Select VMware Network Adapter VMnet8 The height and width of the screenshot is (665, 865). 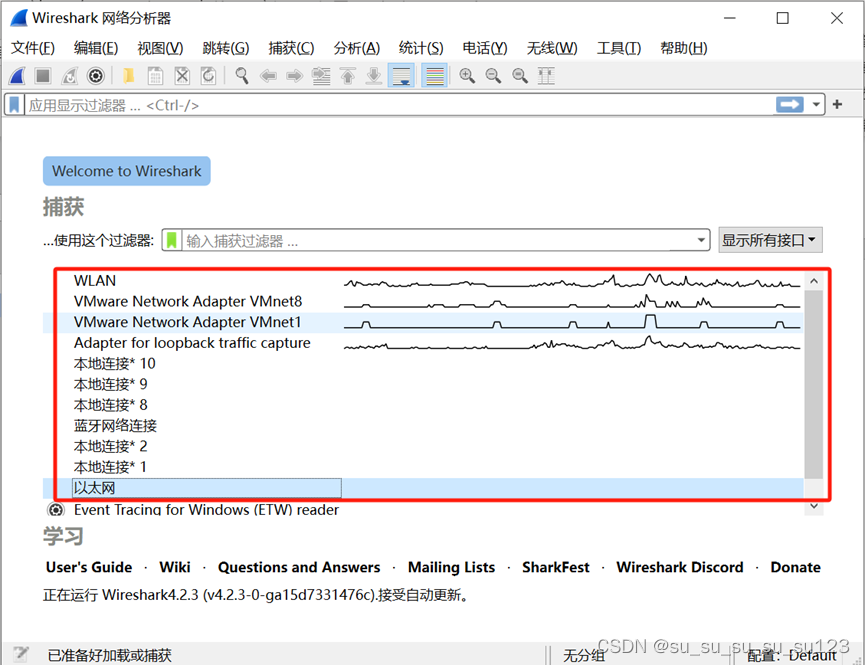[423, 301]
